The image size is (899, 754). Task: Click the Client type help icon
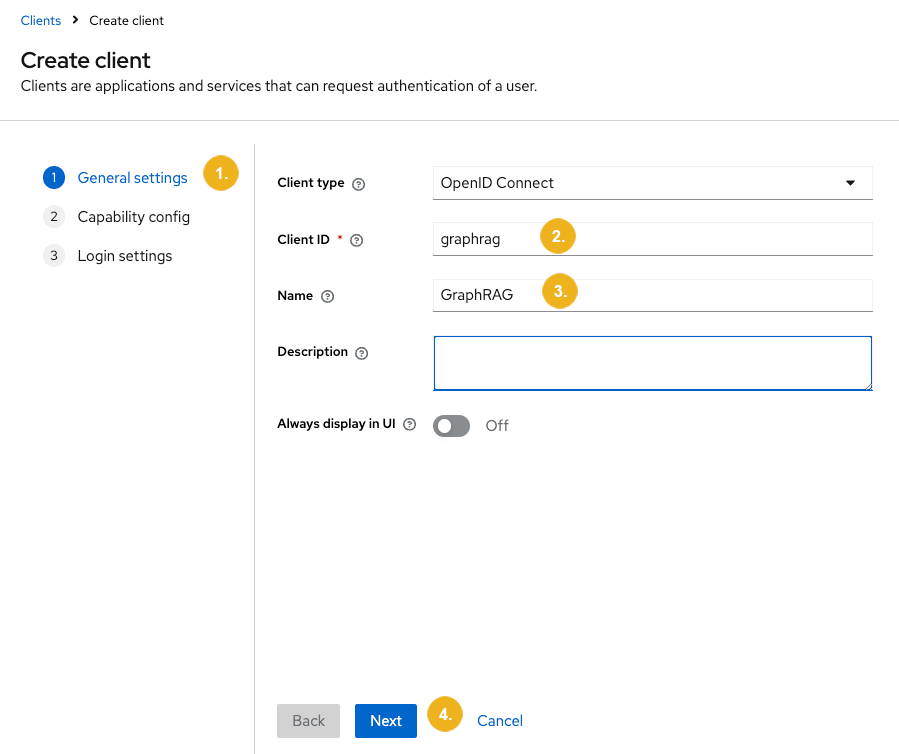(358, 184)
